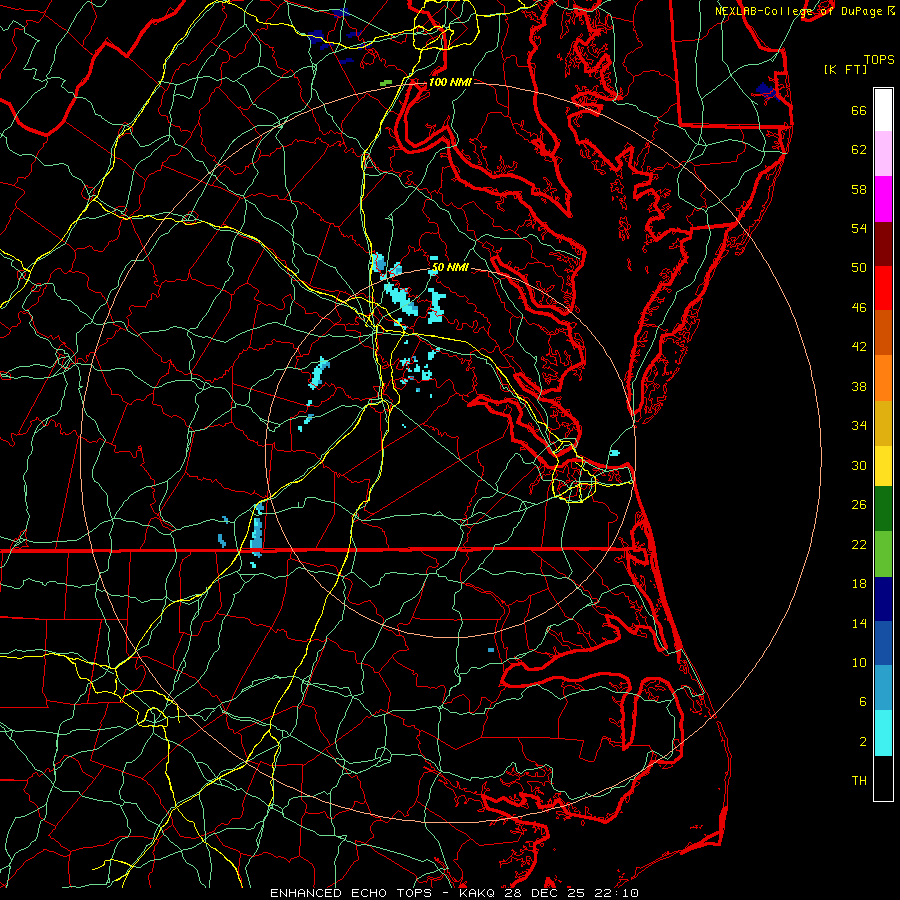Click the cyan legend swatch
The height and width of the screenshot is (900, 900).
pyautogui.click(x=883, y=733)
